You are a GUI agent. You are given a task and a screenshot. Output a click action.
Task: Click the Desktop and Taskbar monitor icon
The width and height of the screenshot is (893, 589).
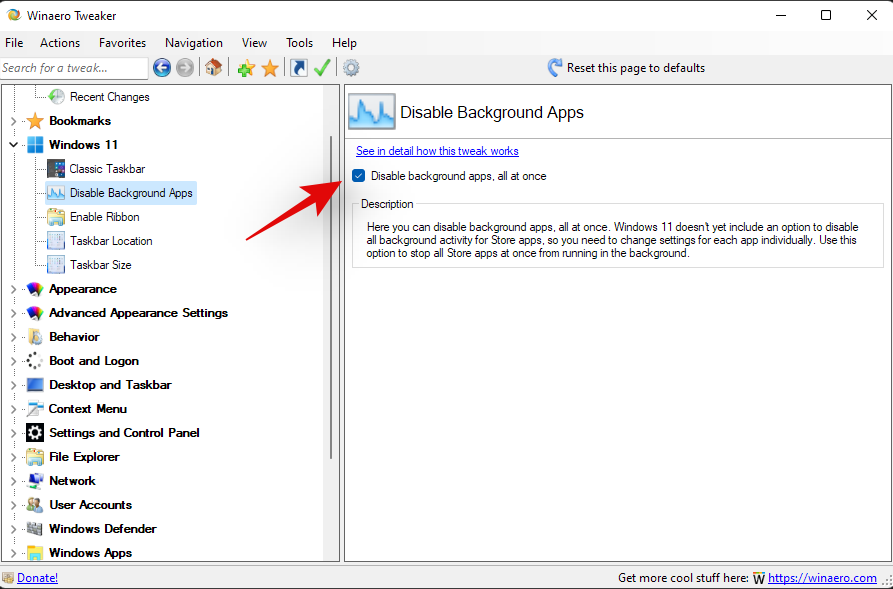[x=35, y=385]
